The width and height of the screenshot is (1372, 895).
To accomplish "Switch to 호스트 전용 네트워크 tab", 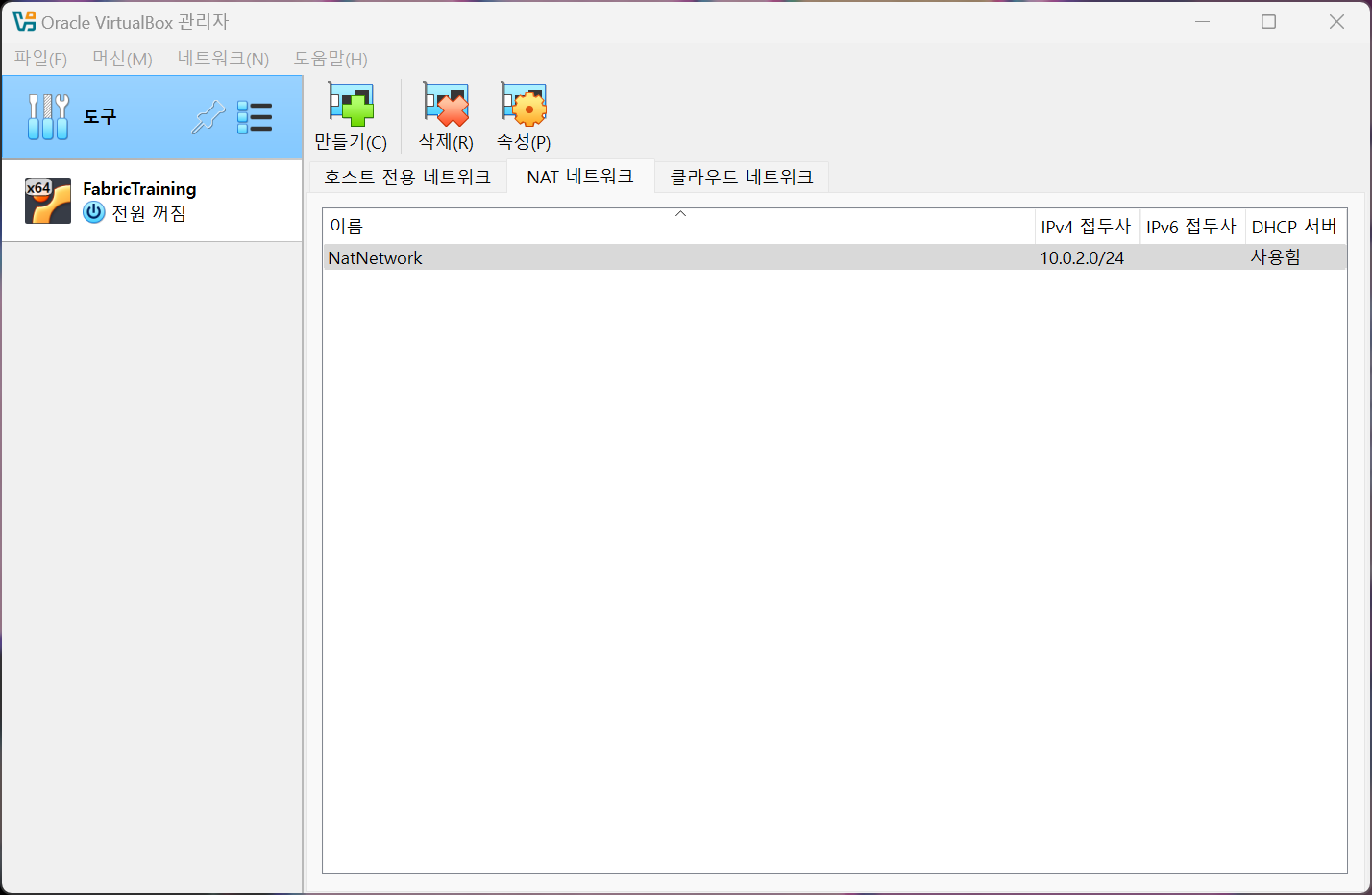I will [x=407, y=177].
